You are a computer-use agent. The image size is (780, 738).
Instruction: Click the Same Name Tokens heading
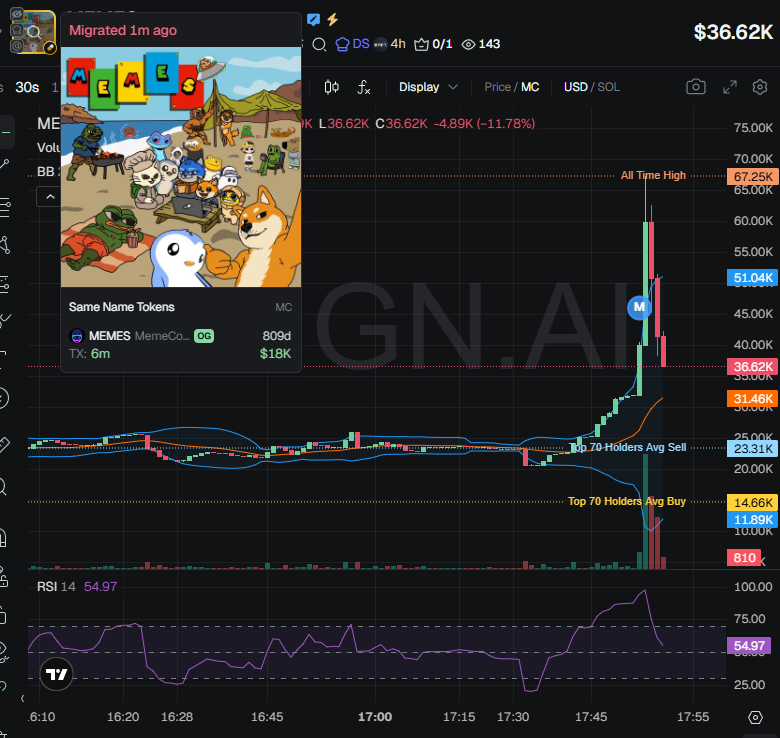coord(121,307)
